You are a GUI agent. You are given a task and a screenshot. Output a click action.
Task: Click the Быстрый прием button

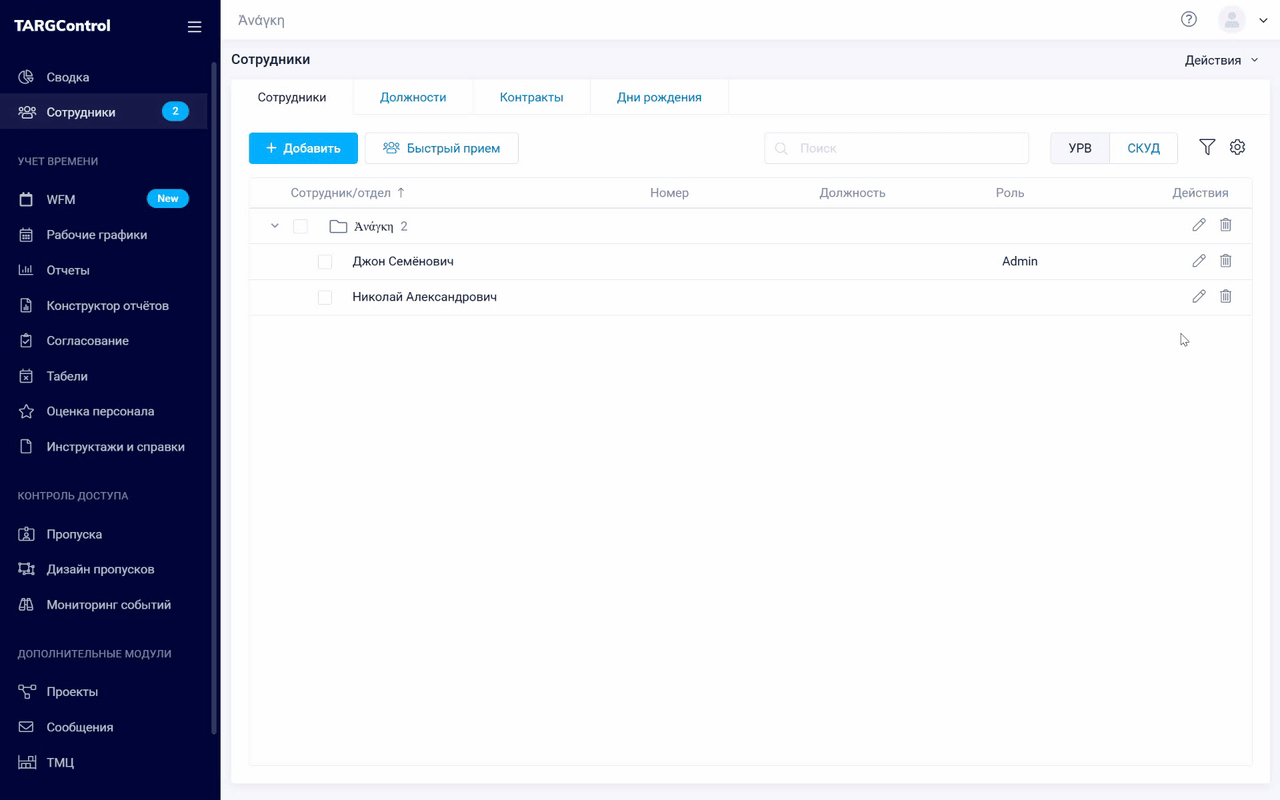pos(441,148)
